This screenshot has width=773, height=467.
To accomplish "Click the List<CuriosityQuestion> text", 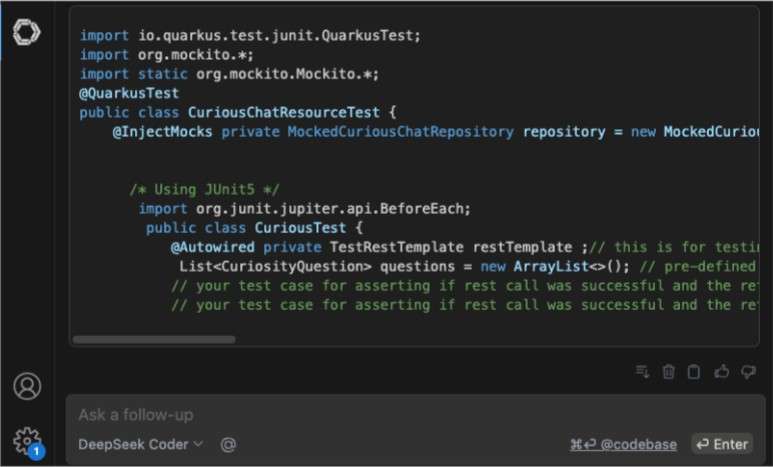I will [x=275, y=266].
